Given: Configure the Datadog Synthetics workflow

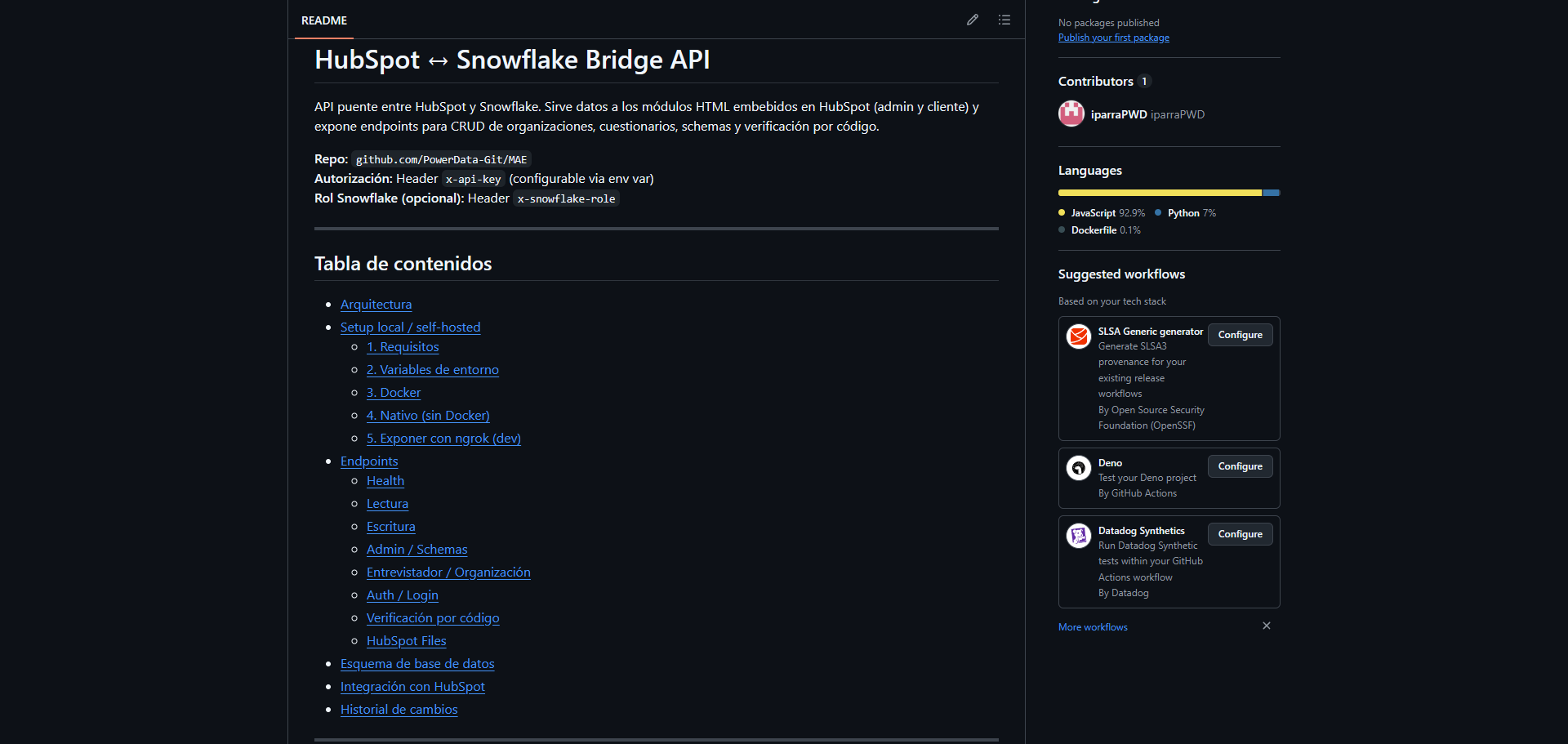Looking at the screenshot, I should click(1240, 534).
